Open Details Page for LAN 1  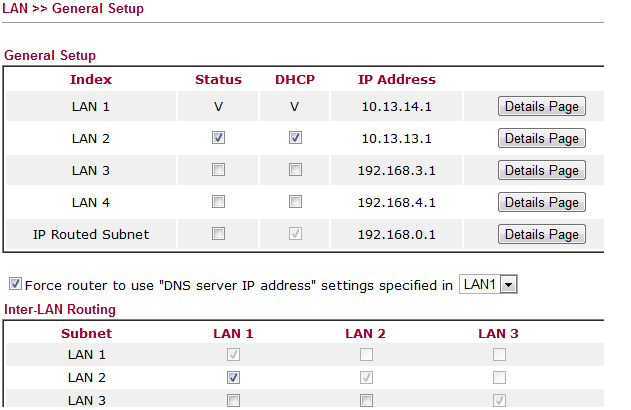541,107
